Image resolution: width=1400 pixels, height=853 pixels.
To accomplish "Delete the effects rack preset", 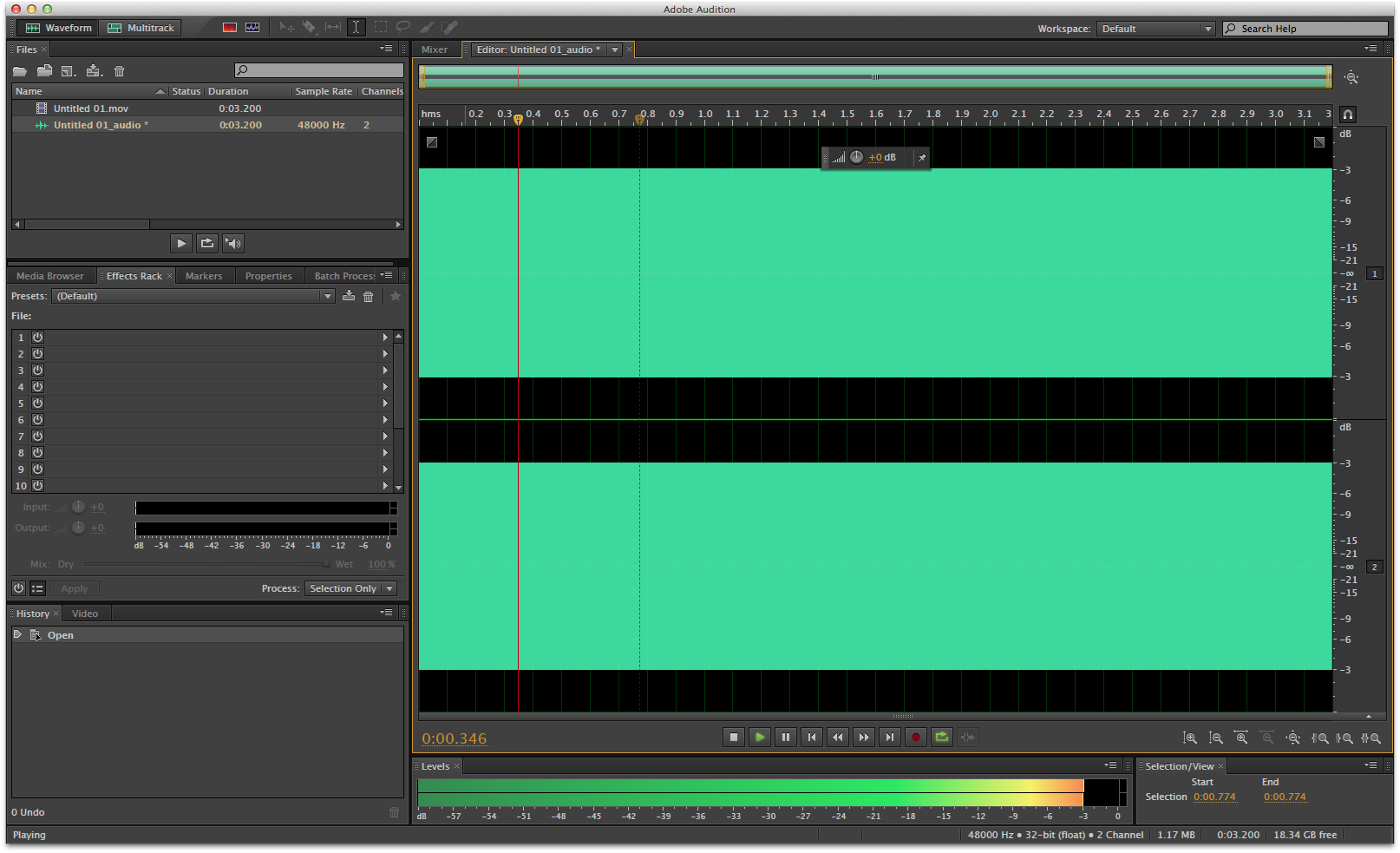I will pos(368,297).
